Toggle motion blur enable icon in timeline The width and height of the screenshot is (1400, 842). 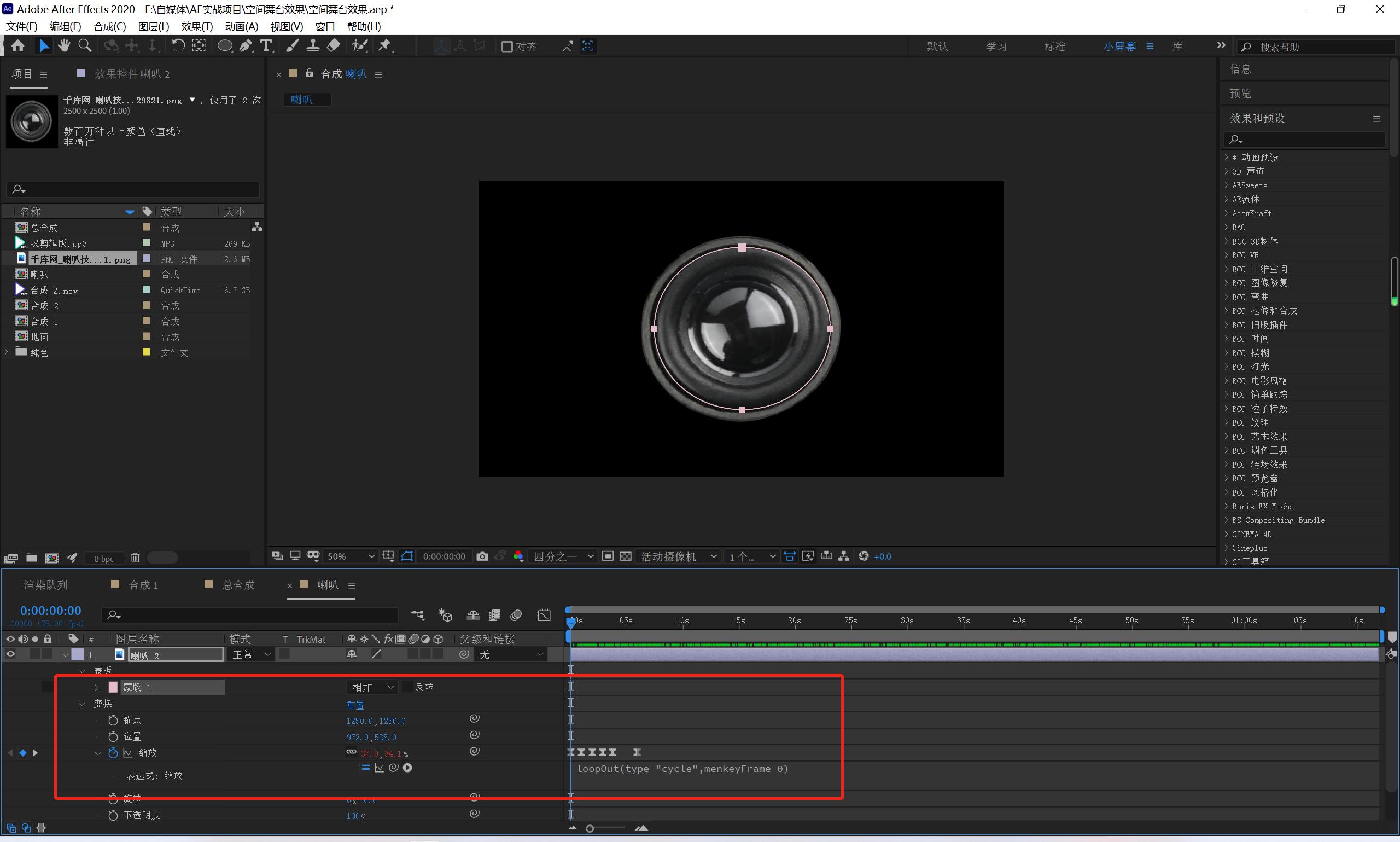[516, 615]
